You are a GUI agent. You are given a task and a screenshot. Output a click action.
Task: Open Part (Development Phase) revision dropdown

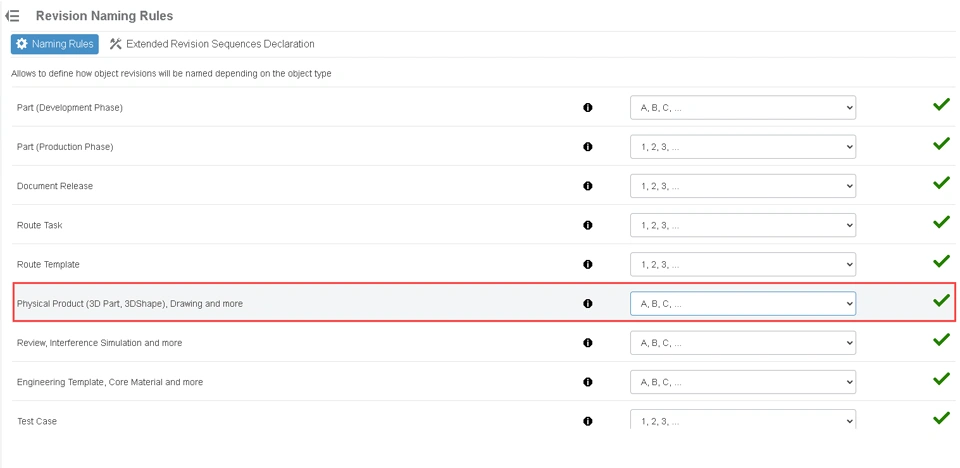coord(742,107)
